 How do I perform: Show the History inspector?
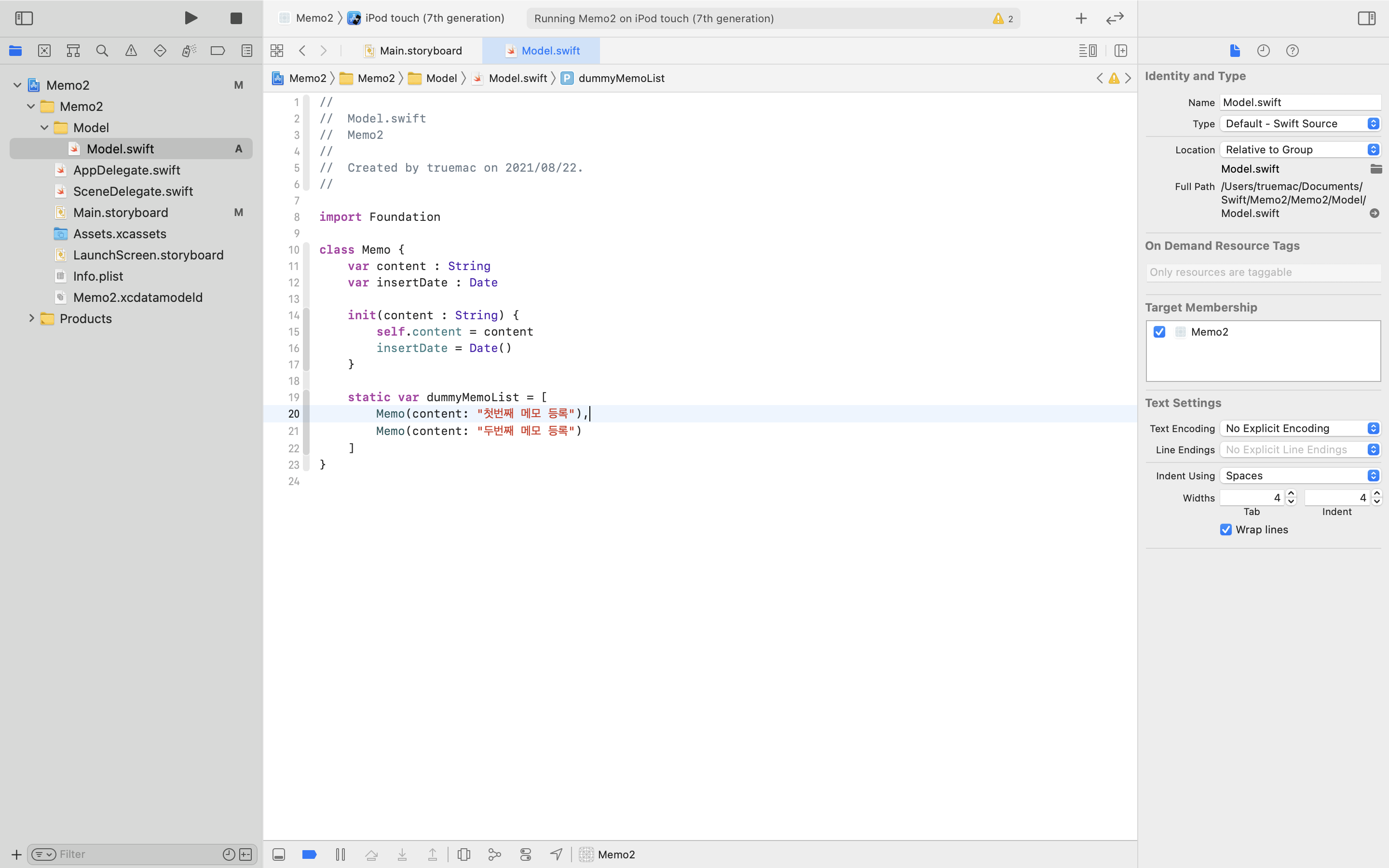pos(1263,51)
